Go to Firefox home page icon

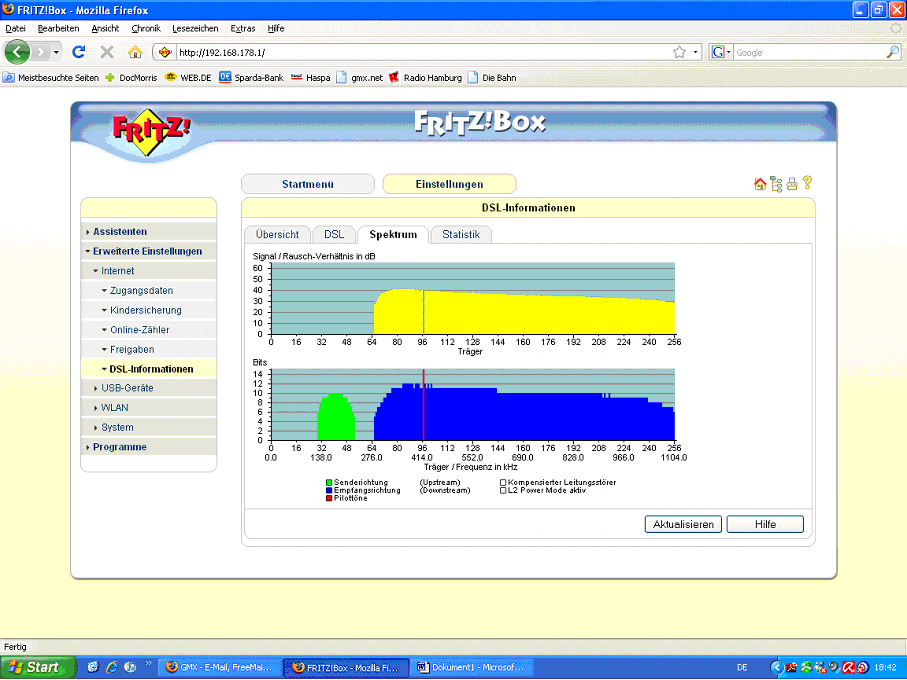[135, 52]
